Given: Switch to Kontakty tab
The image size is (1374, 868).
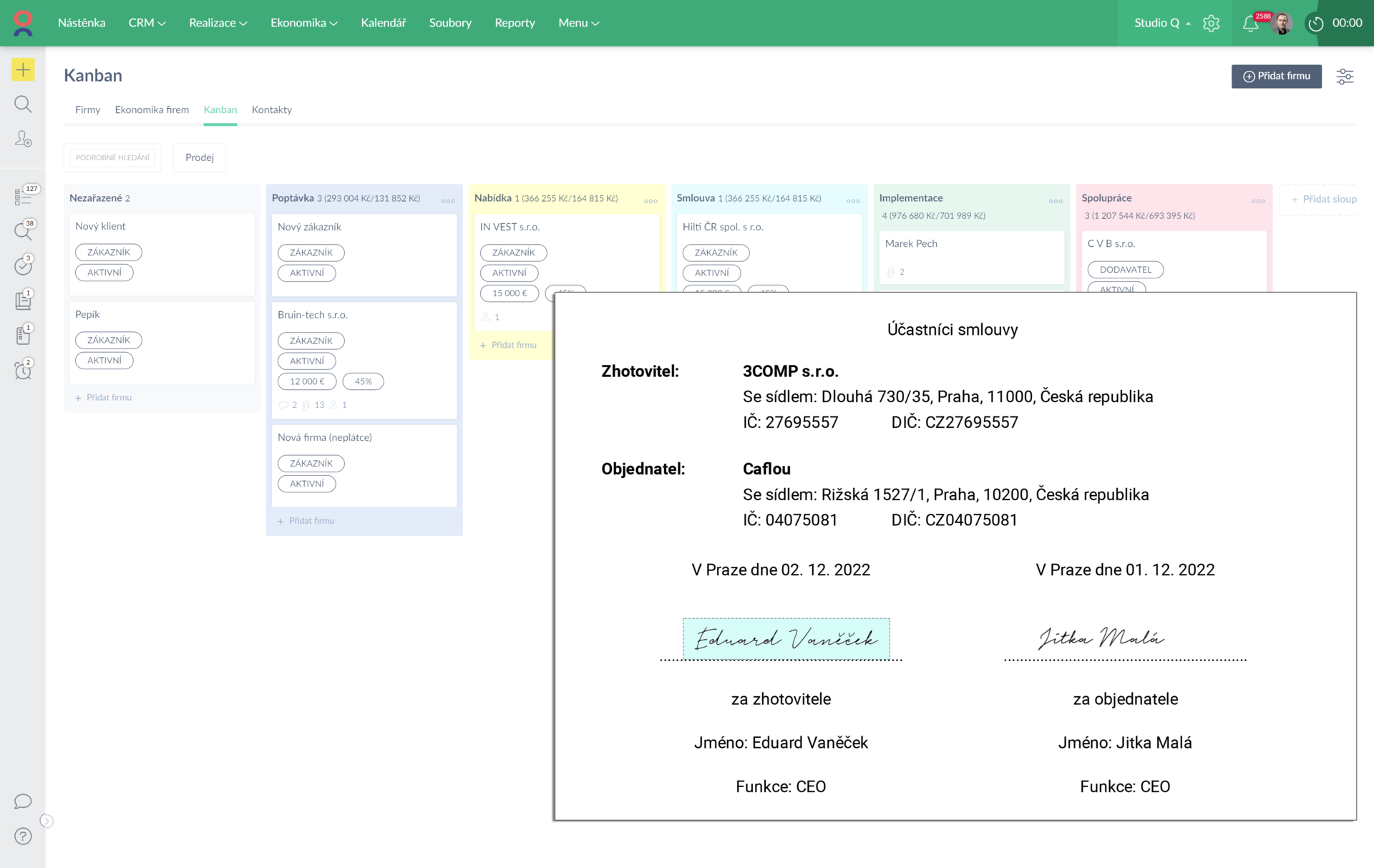Looking at the screenshot, I should [x=271, y=109].
